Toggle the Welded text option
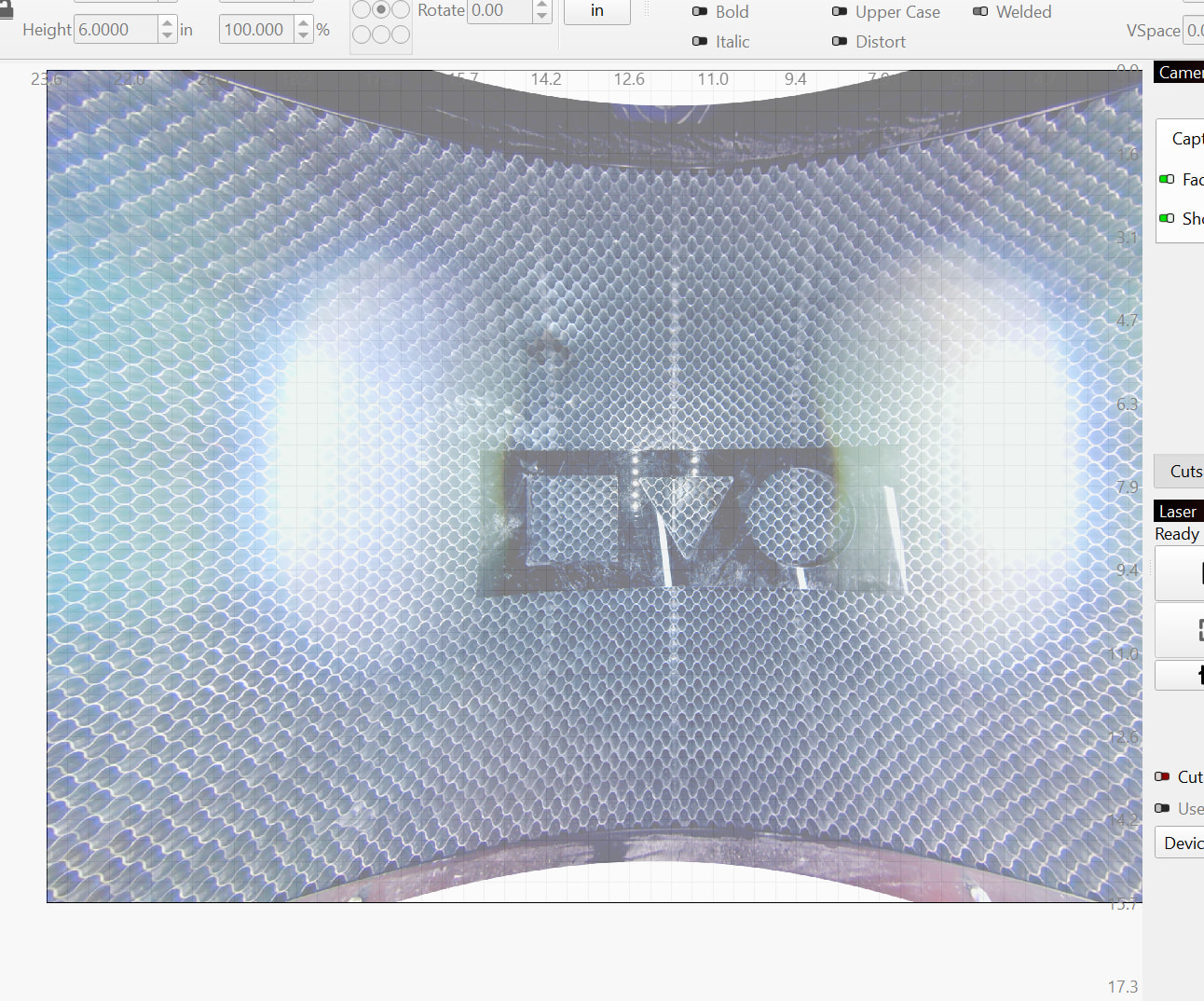This screenshot has width=1204, height=1001. pyautogui.click(x=980, y=12)
